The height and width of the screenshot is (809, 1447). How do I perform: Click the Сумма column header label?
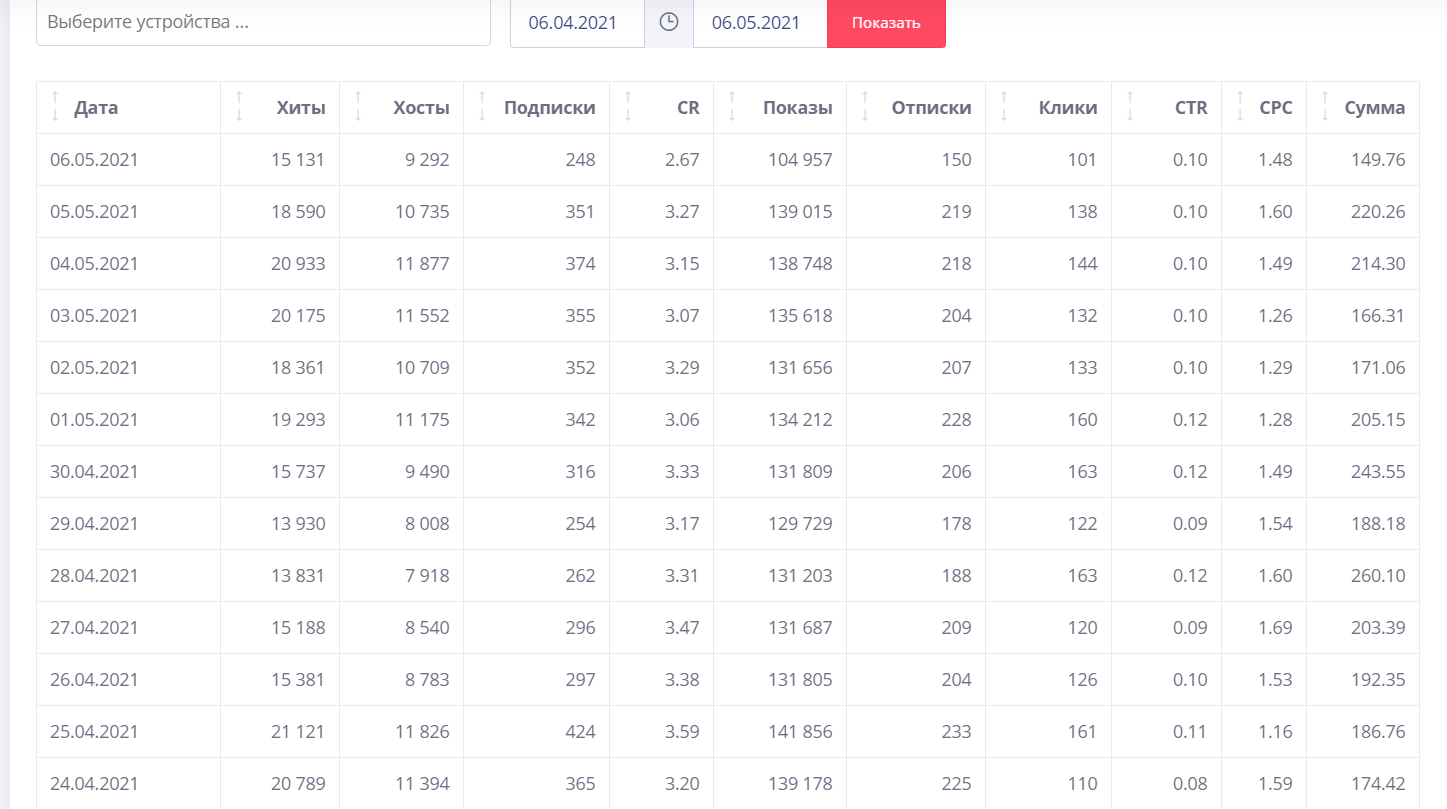pyautogui.click(x=1374, y=108)
